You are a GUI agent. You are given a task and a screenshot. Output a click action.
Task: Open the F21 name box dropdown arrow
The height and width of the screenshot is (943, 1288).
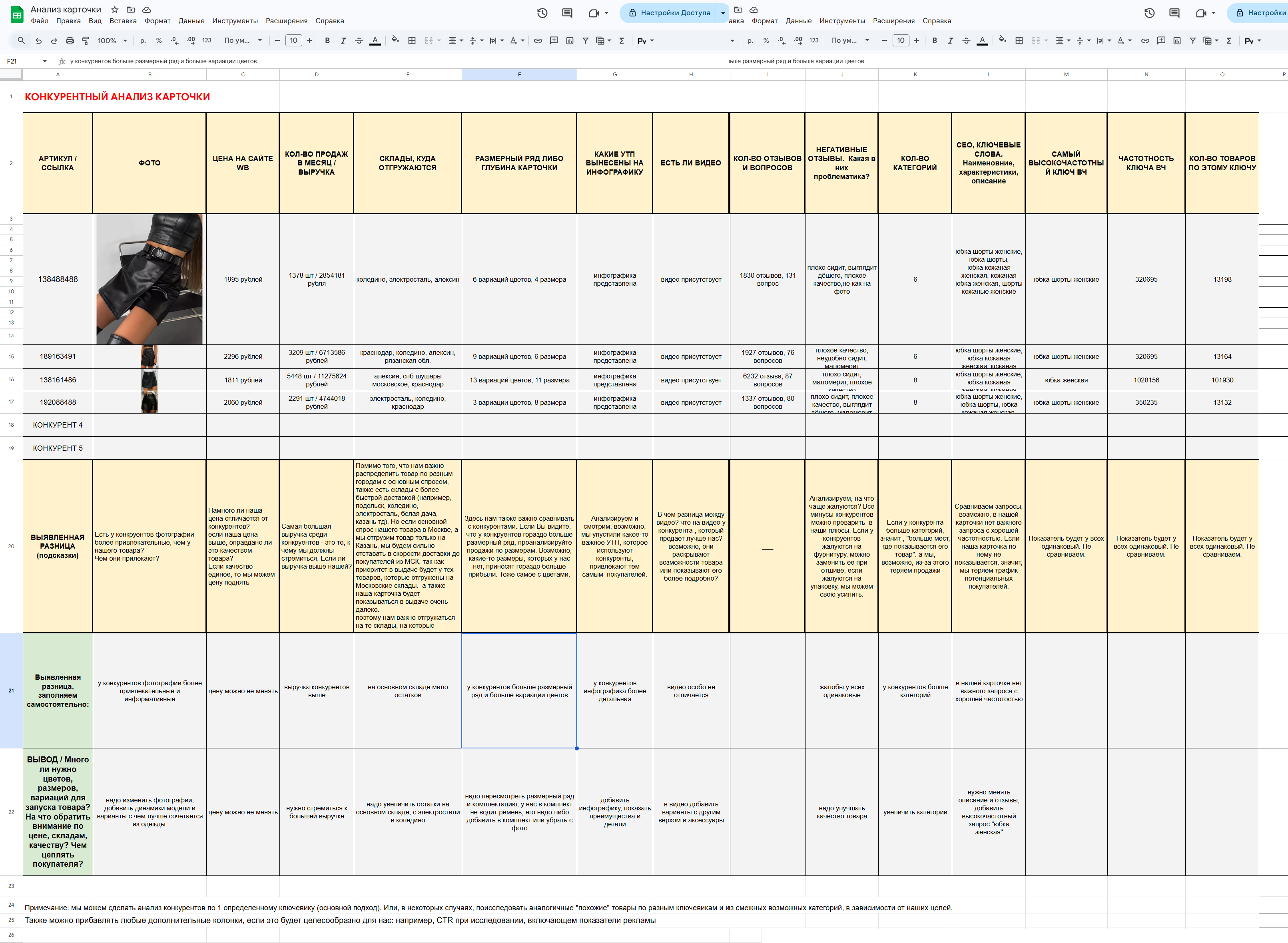tap(44, 61)
